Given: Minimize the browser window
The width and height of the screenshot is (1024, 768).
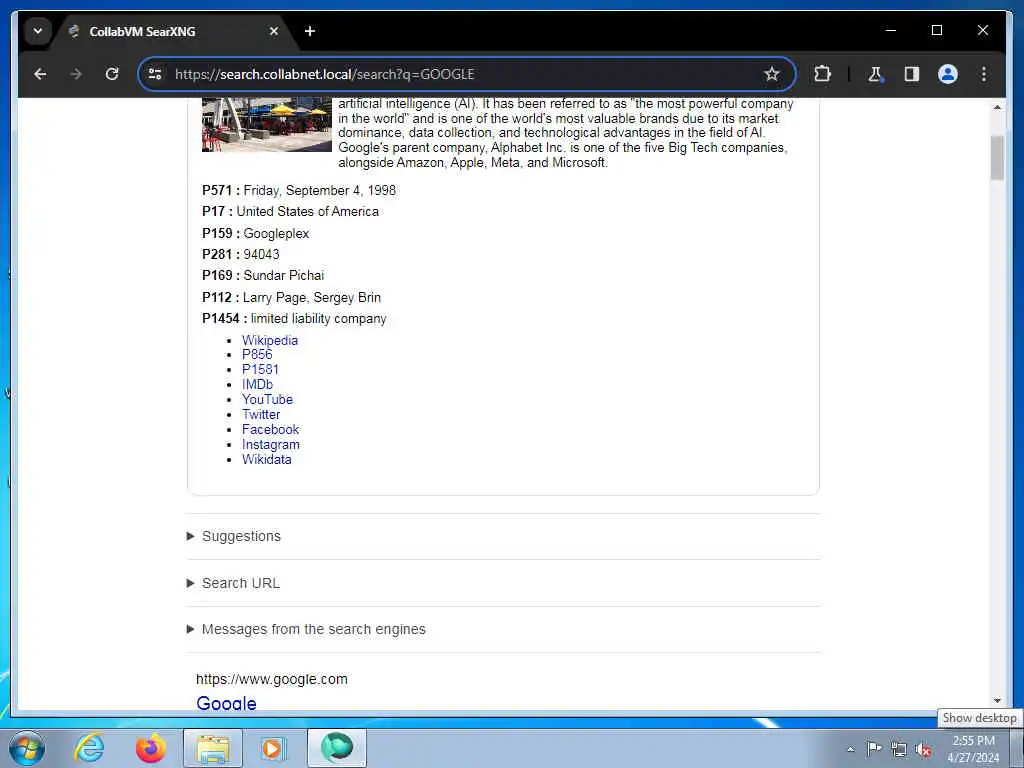Looking at the screenshot, I should (x=891, y=30).
